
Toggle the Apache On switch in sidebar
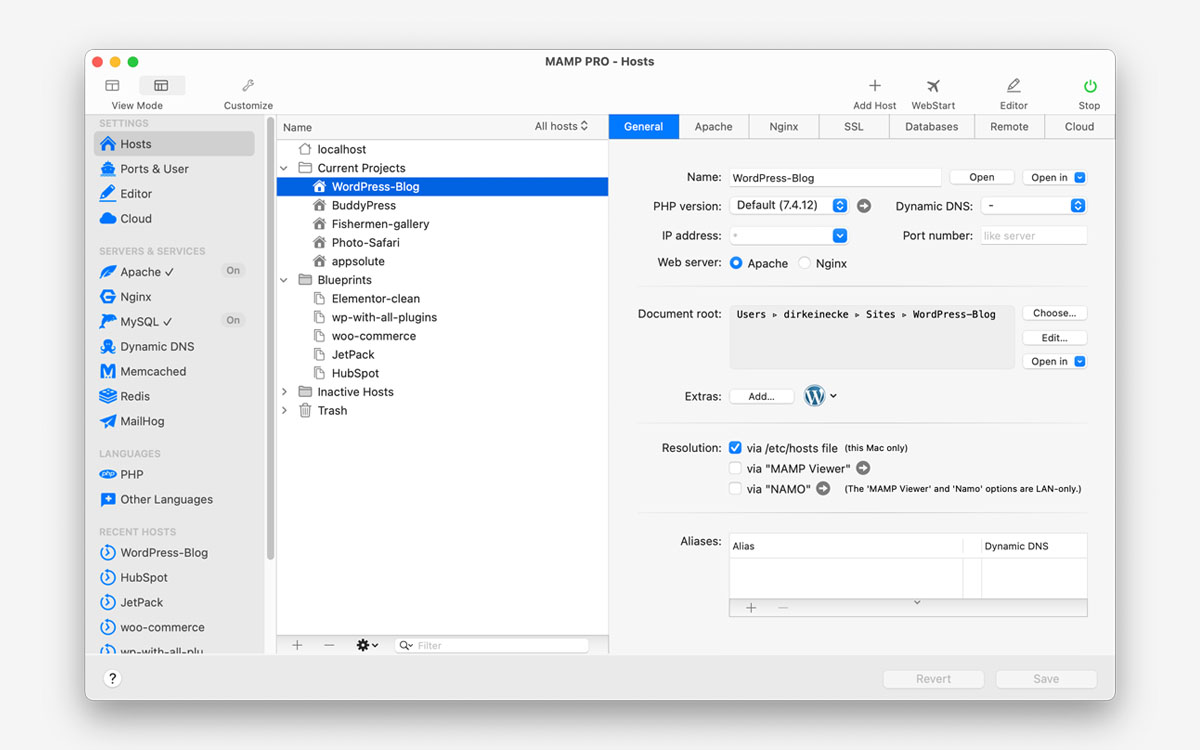[233, 271]
